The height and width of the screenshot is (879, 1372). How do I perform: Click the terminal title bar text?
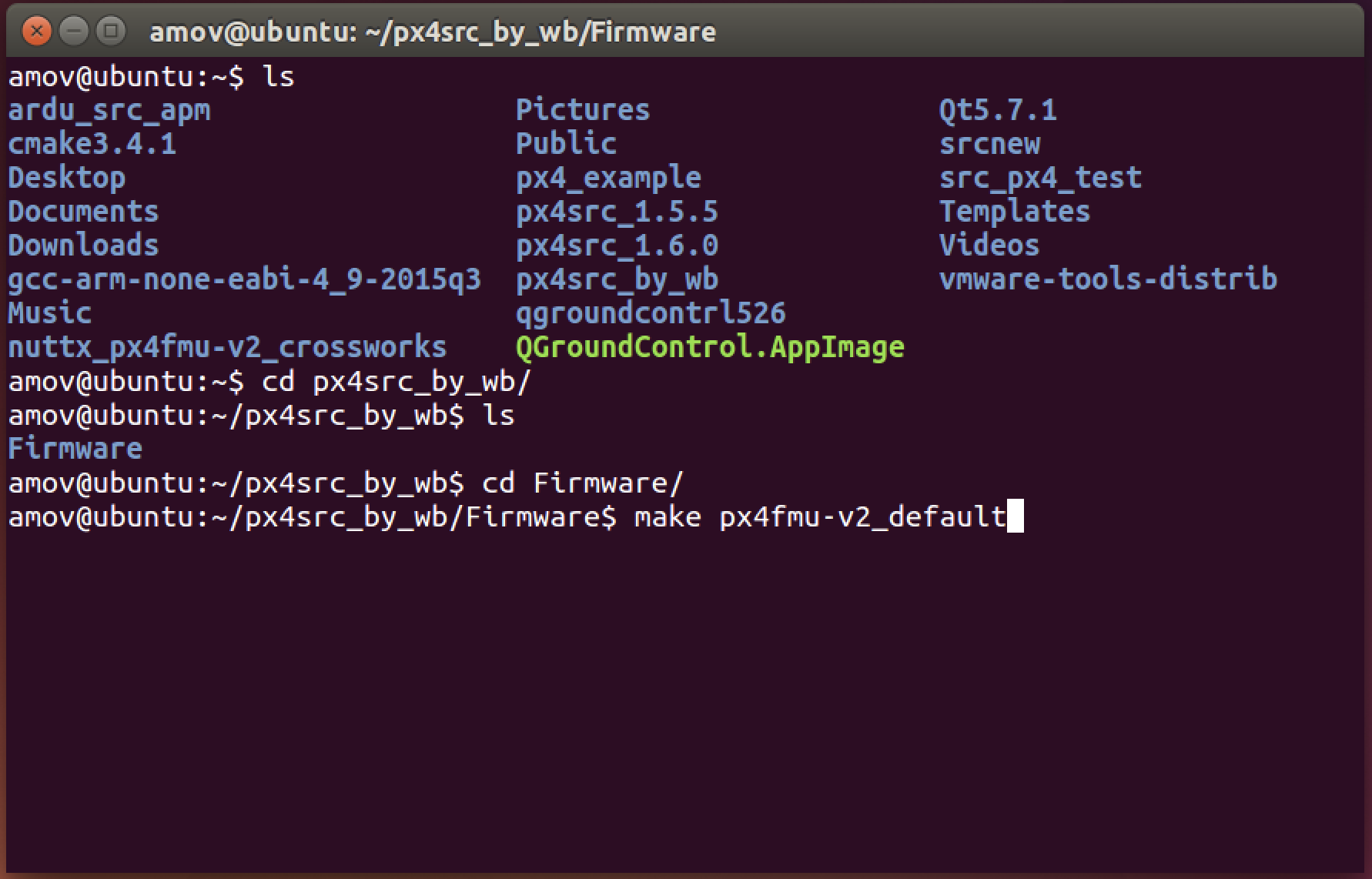tap(433, 32)
